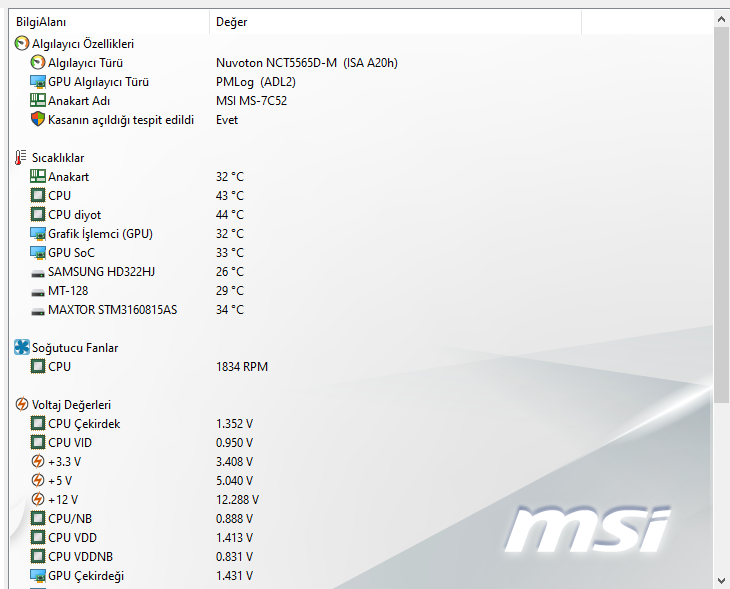Screen dimensions: 730x589
Task: Select the 44 °C CPU diyot value
Action: click(230, 215)
